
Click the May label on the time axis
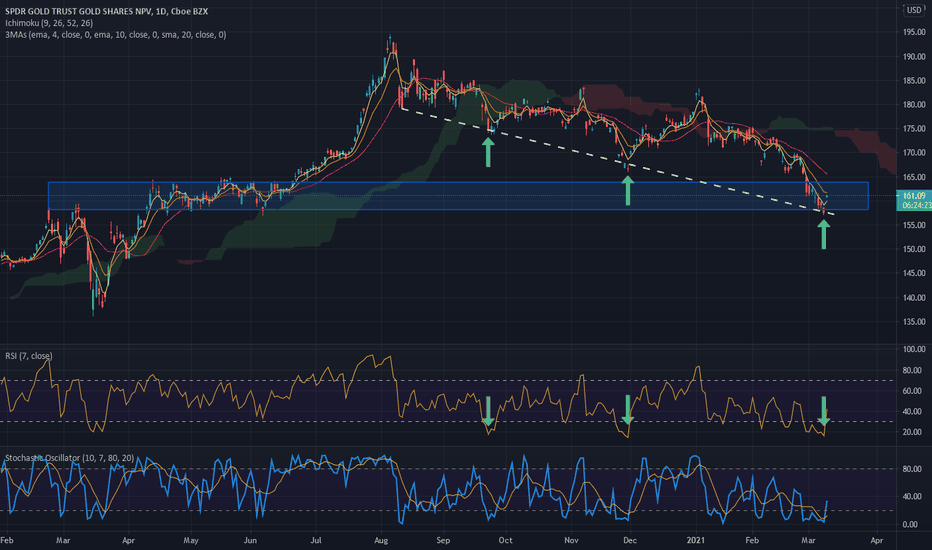pyautogui.click(x=191, y=540)
